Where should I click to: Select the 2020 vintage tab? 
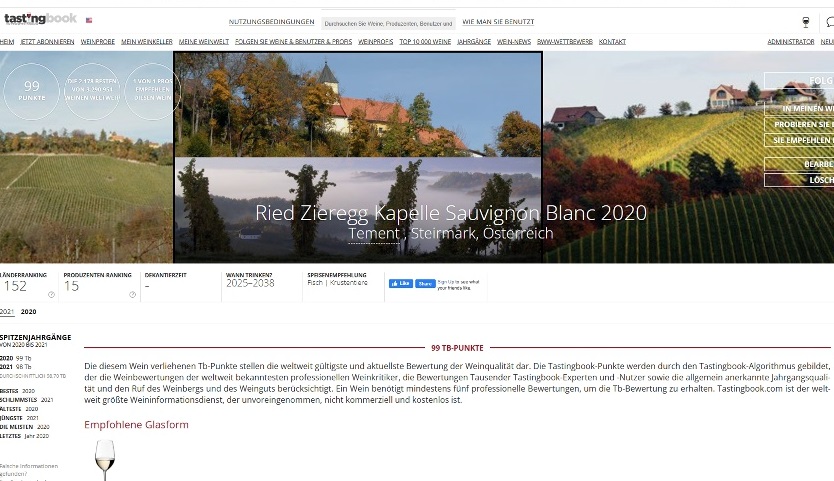tap(29, 311)
